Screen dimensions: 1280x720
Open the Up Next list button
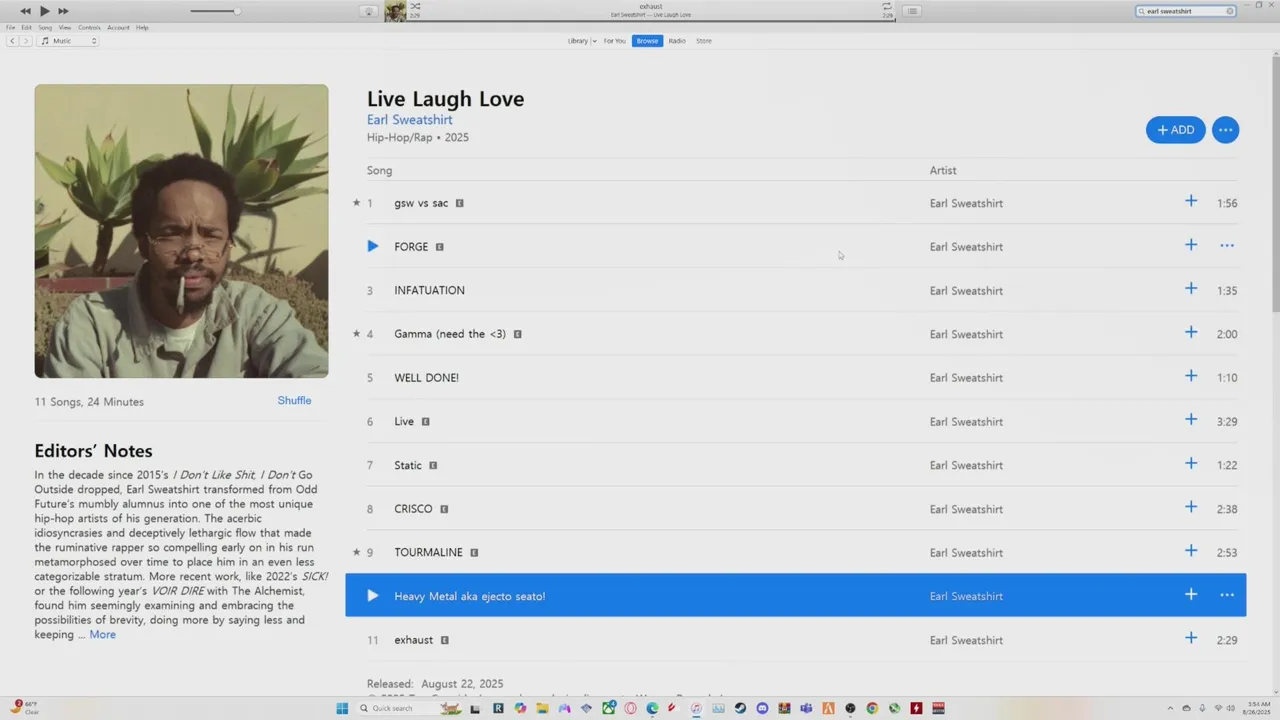point(912,11)
